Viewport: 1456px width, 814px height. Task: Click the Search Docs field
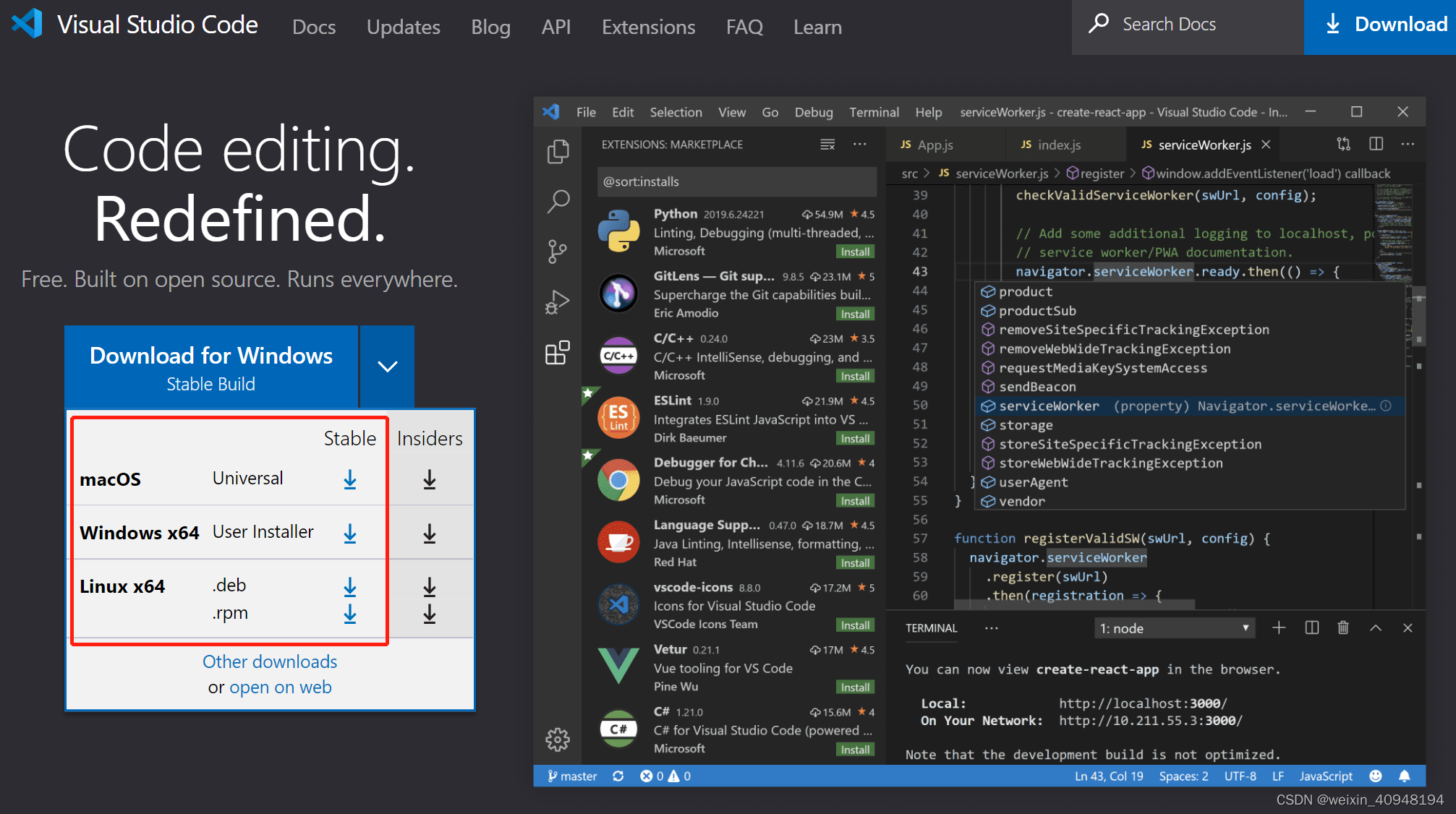(1188, 25)
